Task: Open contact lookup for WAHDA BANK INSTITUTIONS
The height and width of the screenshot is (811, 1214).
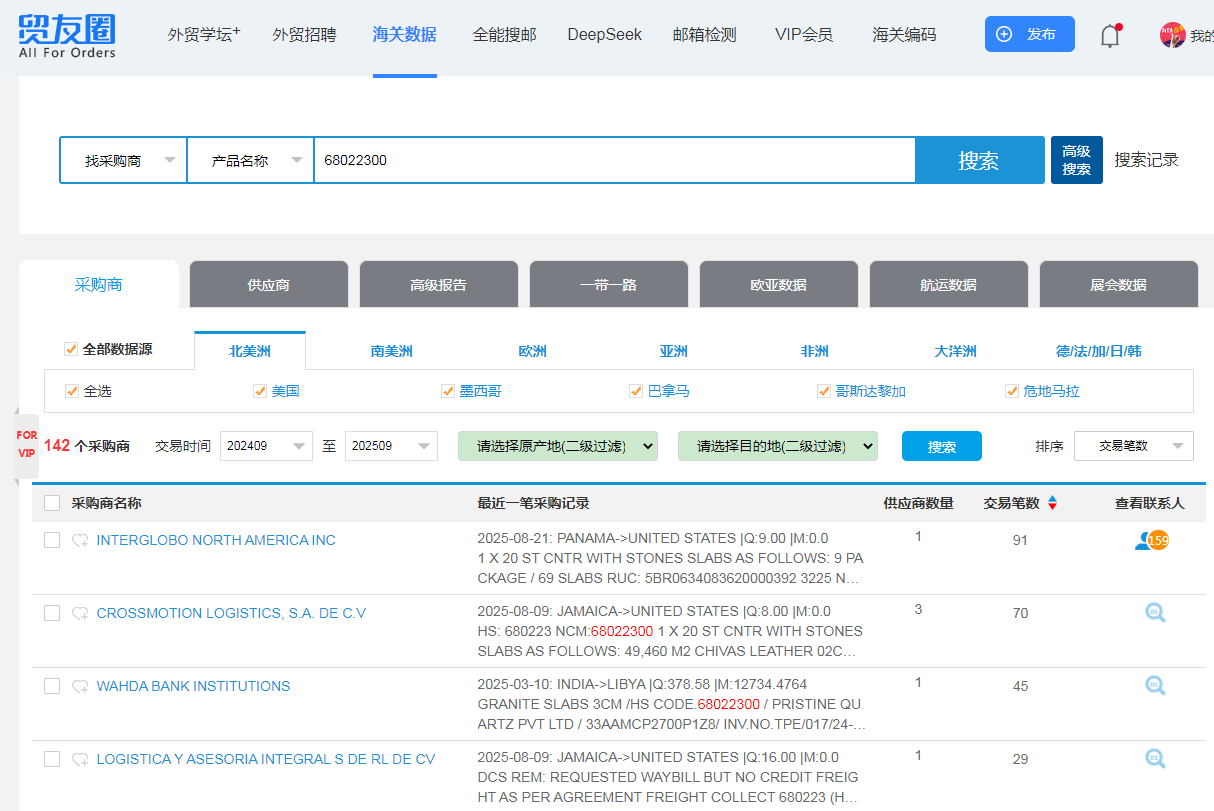Action: (x=1155, y=686)
